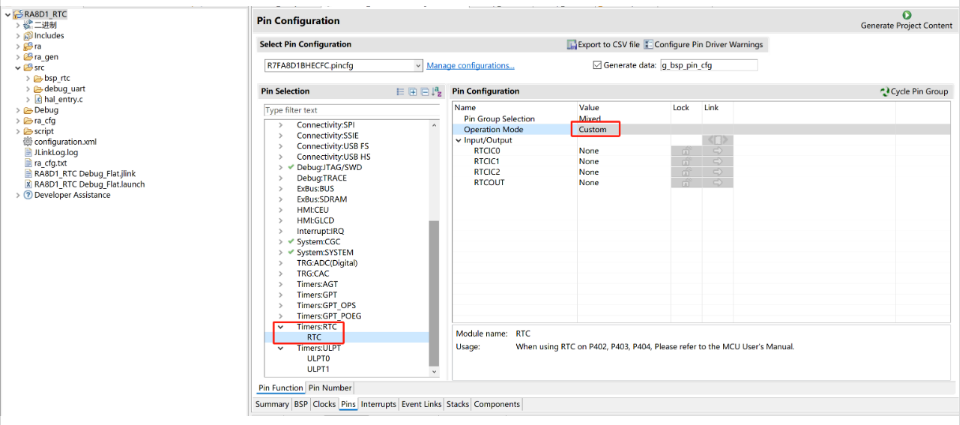This screenshot has width=960, height=425.
Task: Click the Type filter text field
Action: pos(352,110)
